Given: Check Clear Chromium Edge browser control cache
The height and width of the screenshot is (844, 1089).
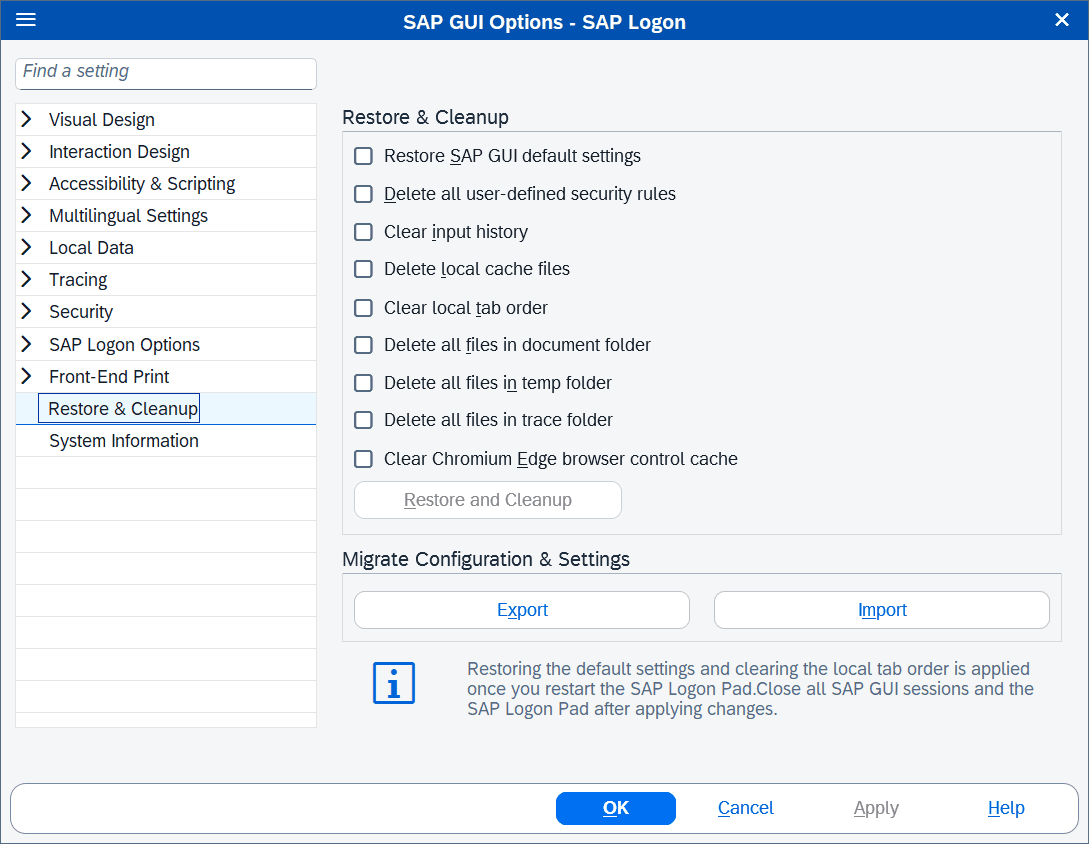Looking at the screenshot, I should [363, 458].
